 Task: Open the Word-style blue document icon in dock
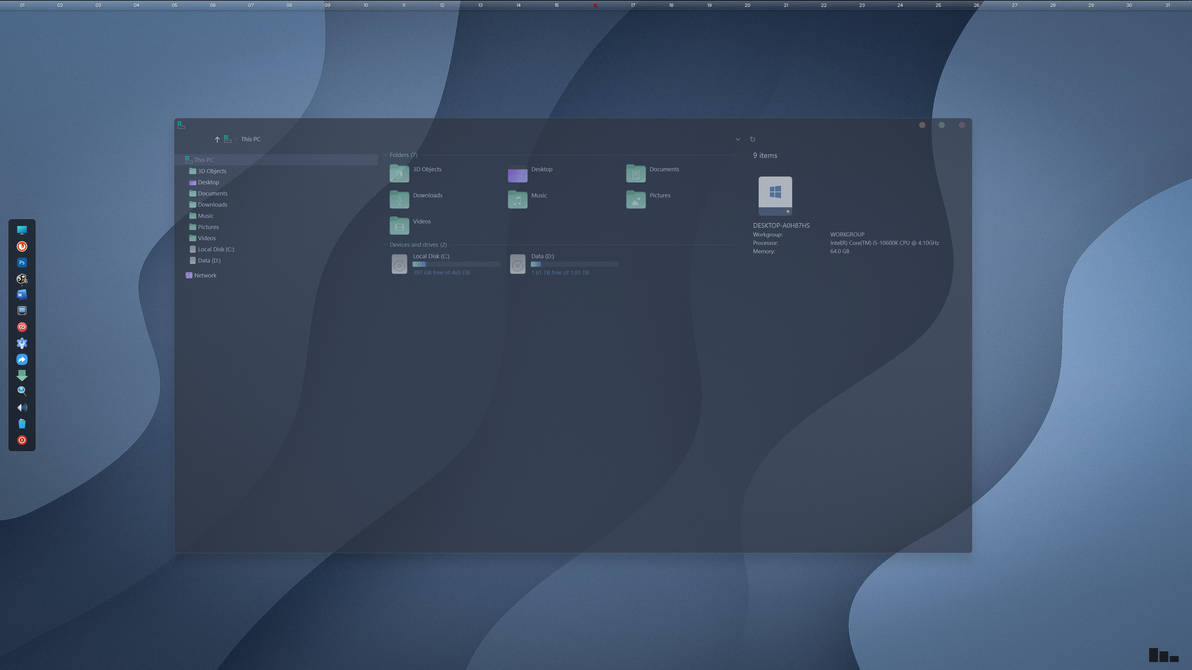(x=22, y=294)
